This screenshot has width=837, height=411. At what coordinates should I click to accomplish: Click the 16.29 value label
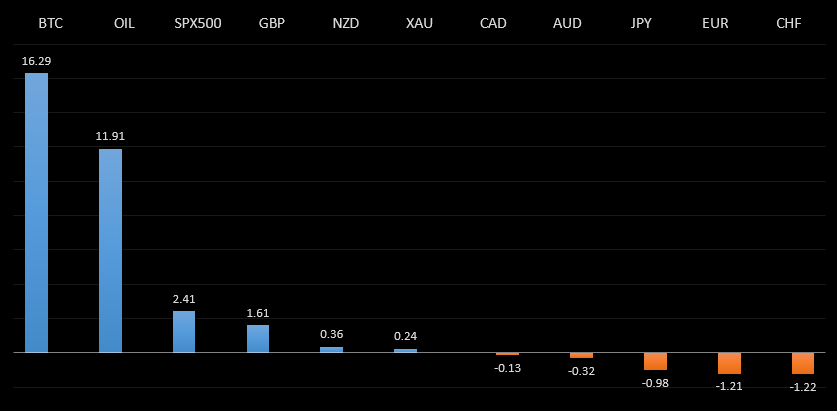tap(36, 61)
